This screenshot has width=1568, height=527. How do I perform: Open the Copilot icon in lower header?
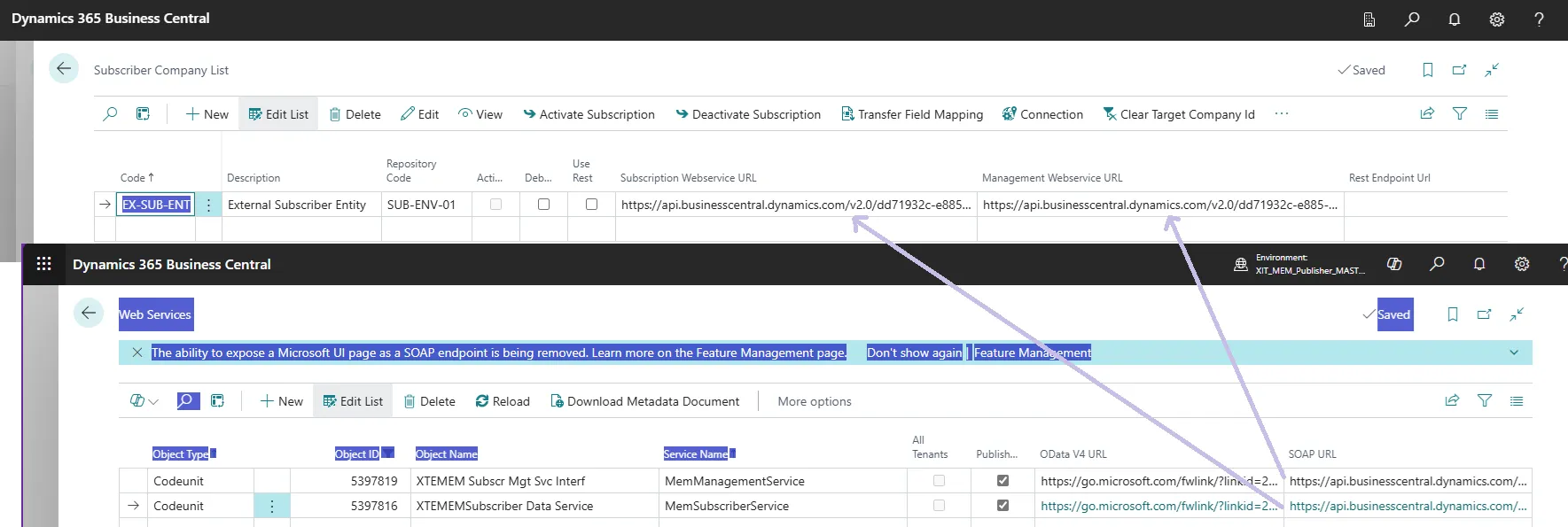[x=1393, y=264]
